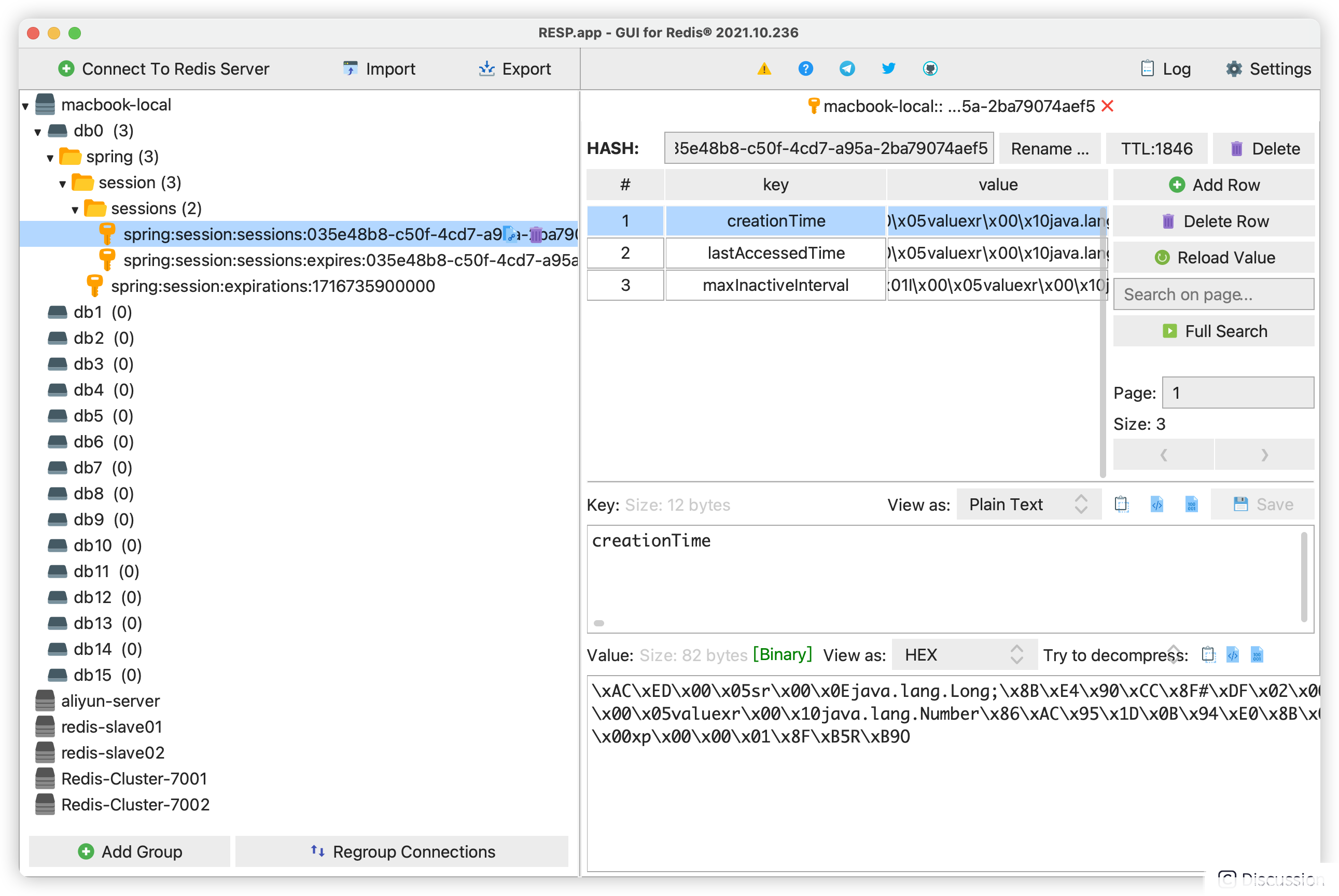Screen dimensions: 1339x896
Task: Click trash icon on selected session key
Action: tap(536, 235)
